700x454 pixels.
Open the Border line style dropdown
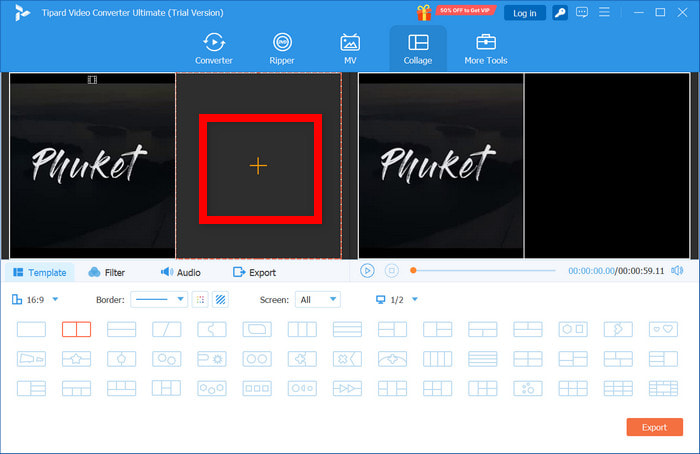tap(160, 299)
